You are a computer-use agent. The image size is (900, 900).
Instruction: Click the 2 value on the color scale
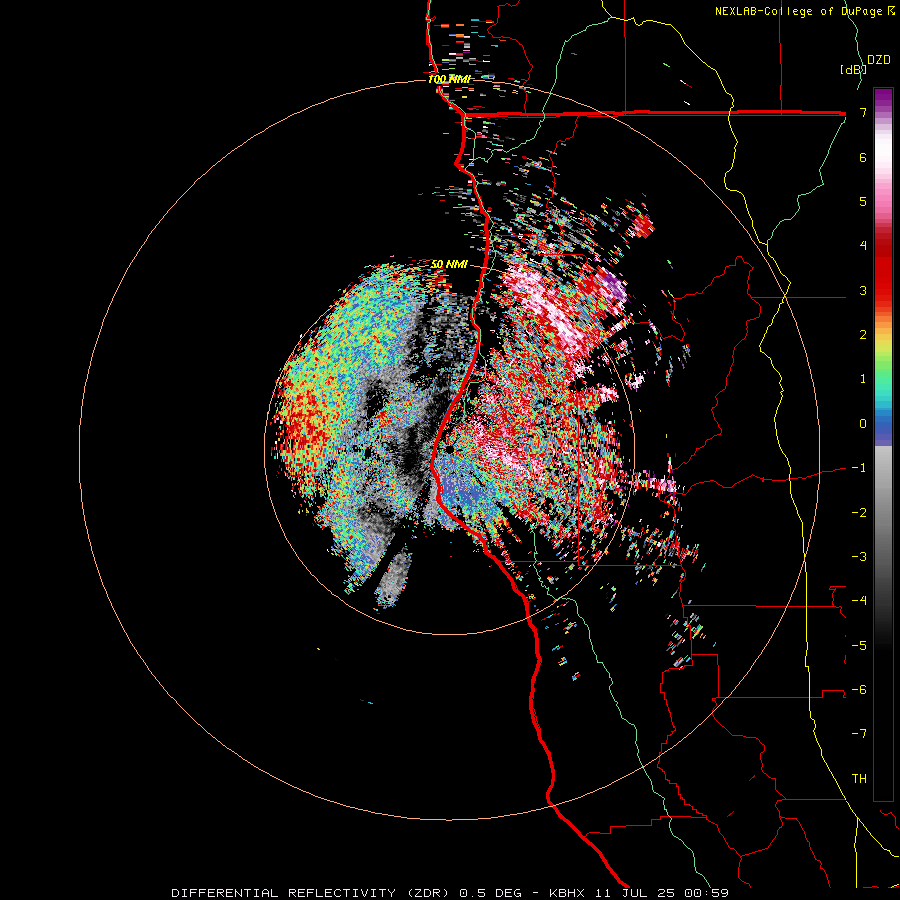pyautogui.click(x=863, y=335)
